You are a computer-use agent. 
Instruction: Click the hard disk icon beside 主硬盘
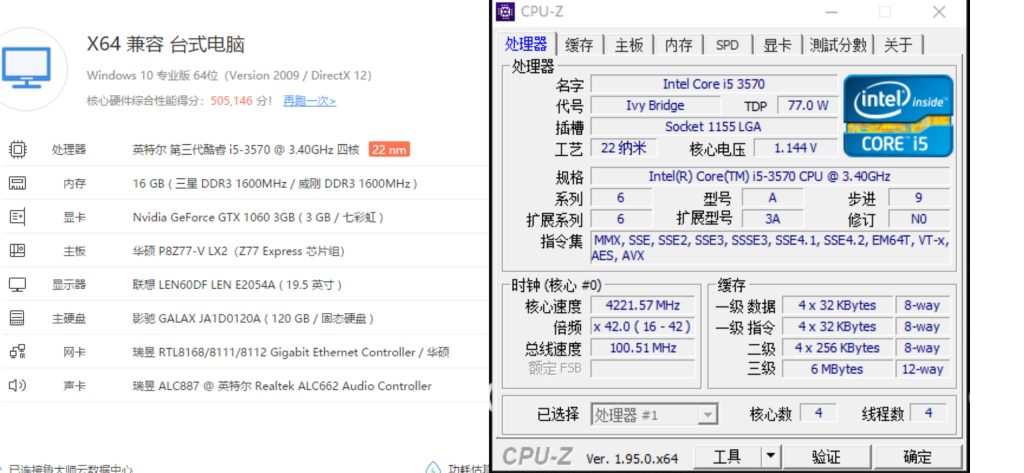[x=18, y=318]
